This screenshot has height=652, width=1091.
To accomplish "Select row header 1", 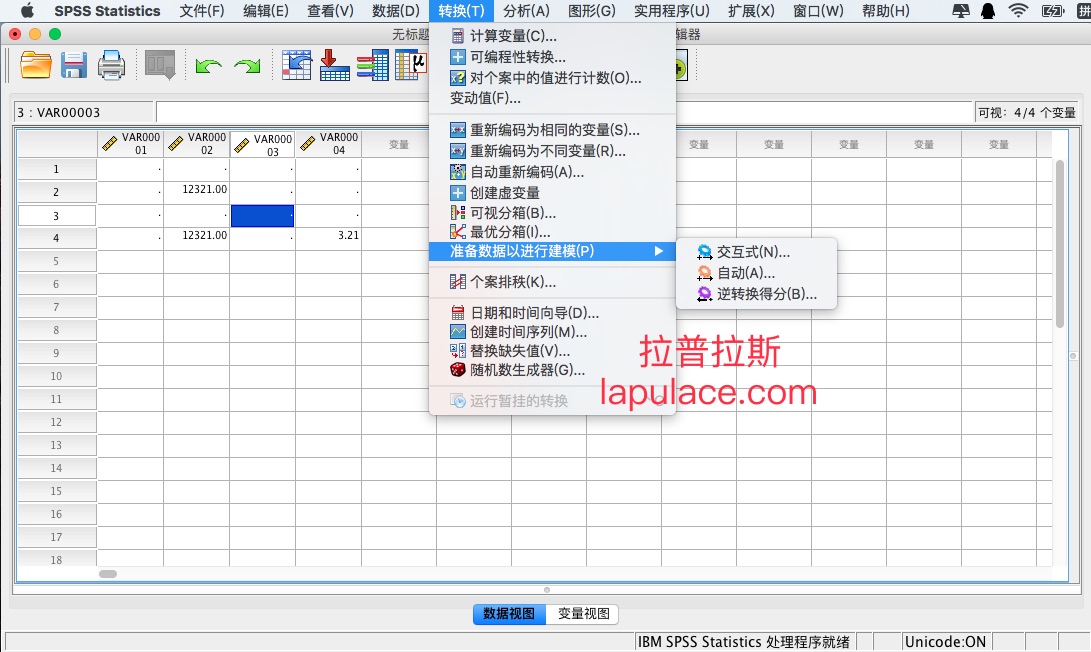I will point(56,169).
